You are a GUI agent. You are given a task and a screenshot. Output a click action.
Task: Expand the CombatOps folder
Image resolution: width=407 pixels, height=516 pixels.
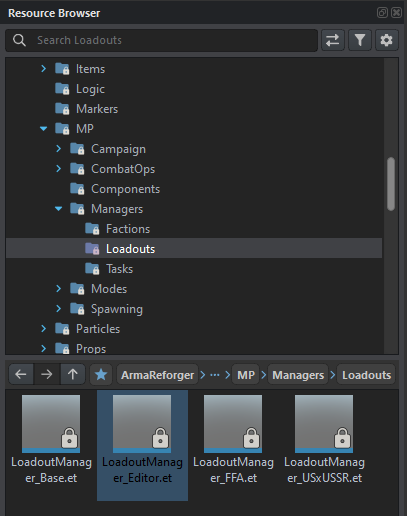59,169
